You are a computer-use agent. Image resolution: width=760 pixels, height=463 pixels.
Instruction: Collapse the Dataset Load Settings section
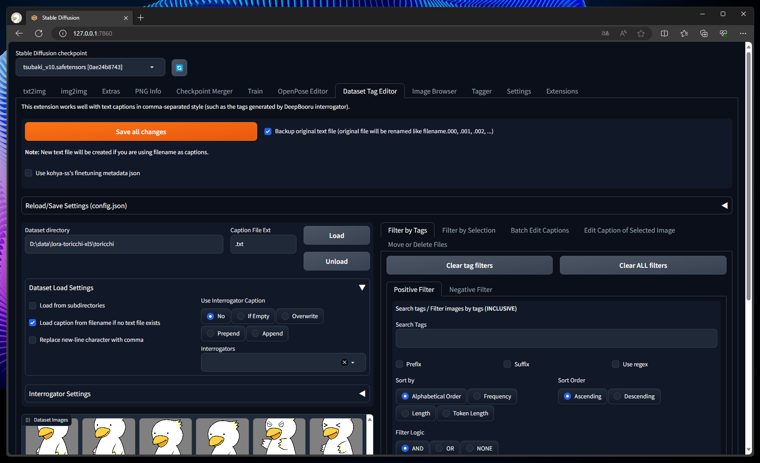pyautogui.click(x=362, y=287)
